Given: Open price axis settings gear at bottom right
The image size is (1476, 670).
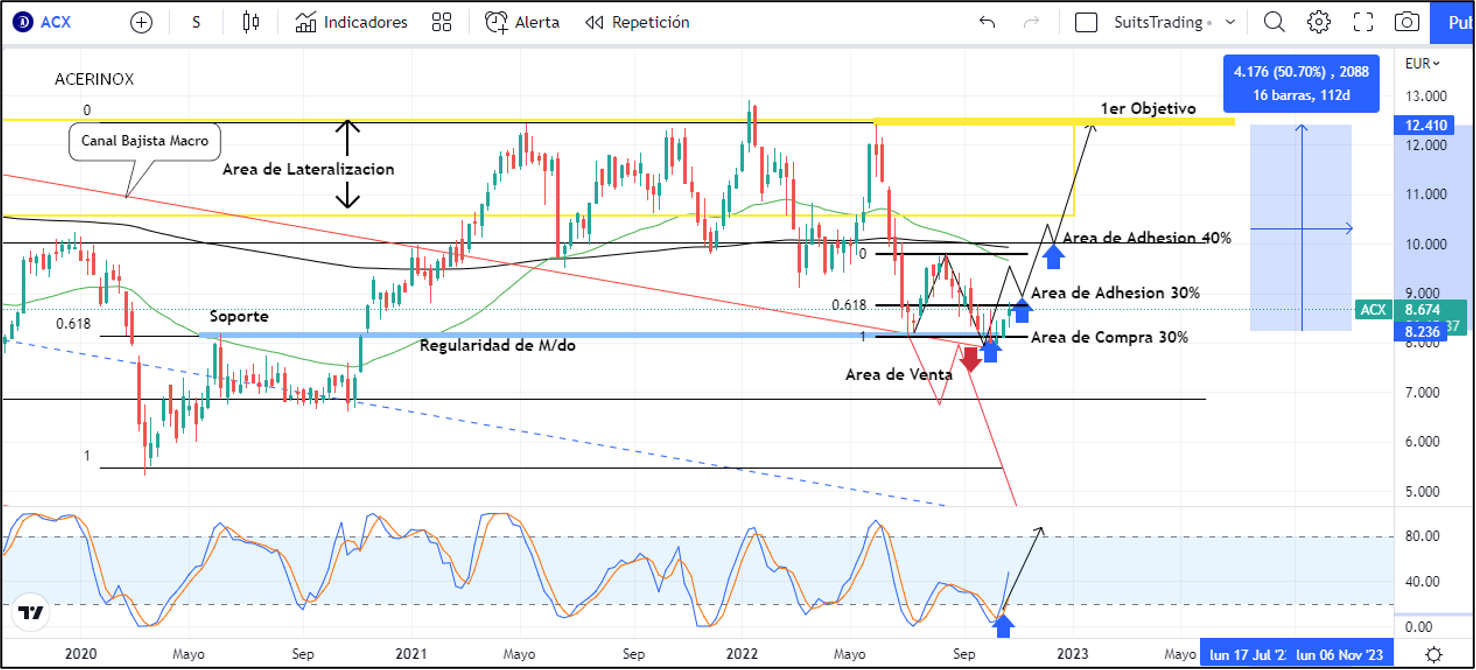Looking at the screenshot, I should pos(1434,655).
